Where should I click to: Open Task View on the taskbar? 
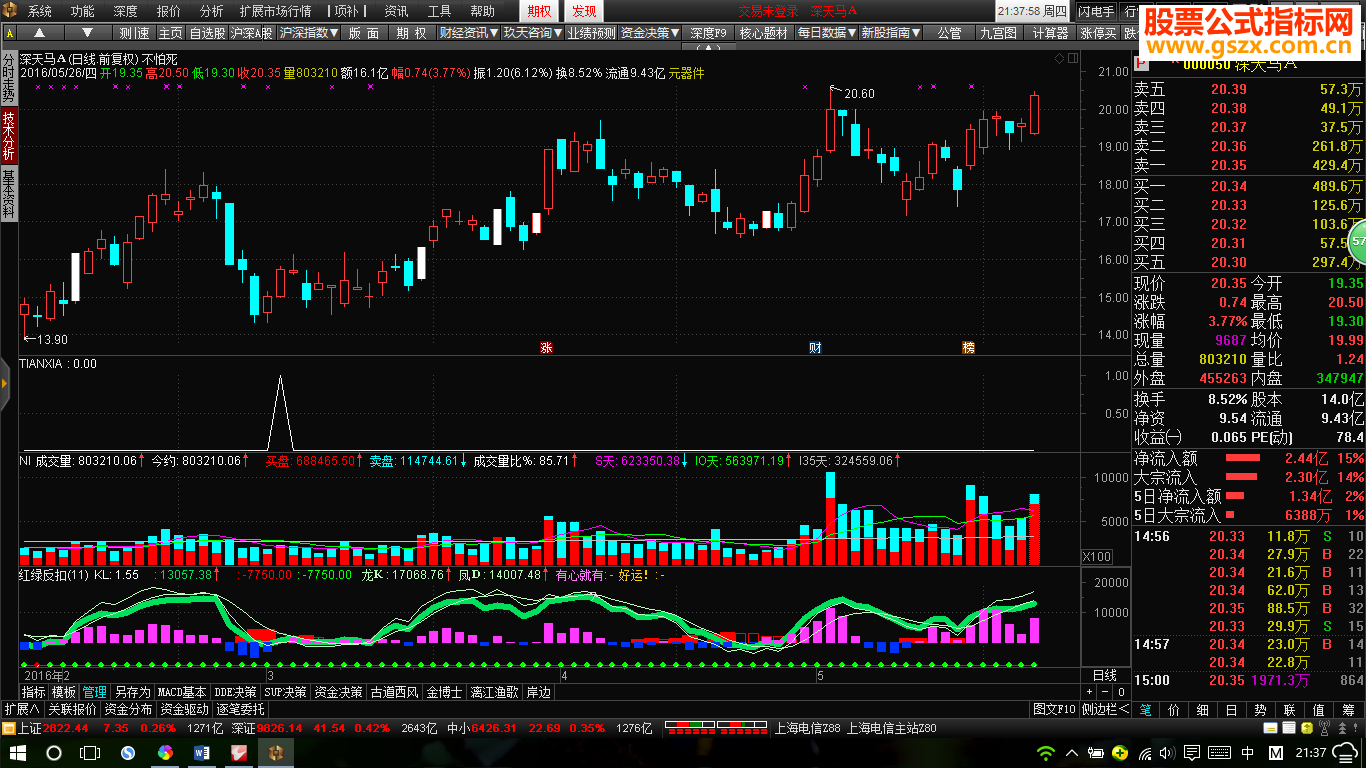[91, 752]
